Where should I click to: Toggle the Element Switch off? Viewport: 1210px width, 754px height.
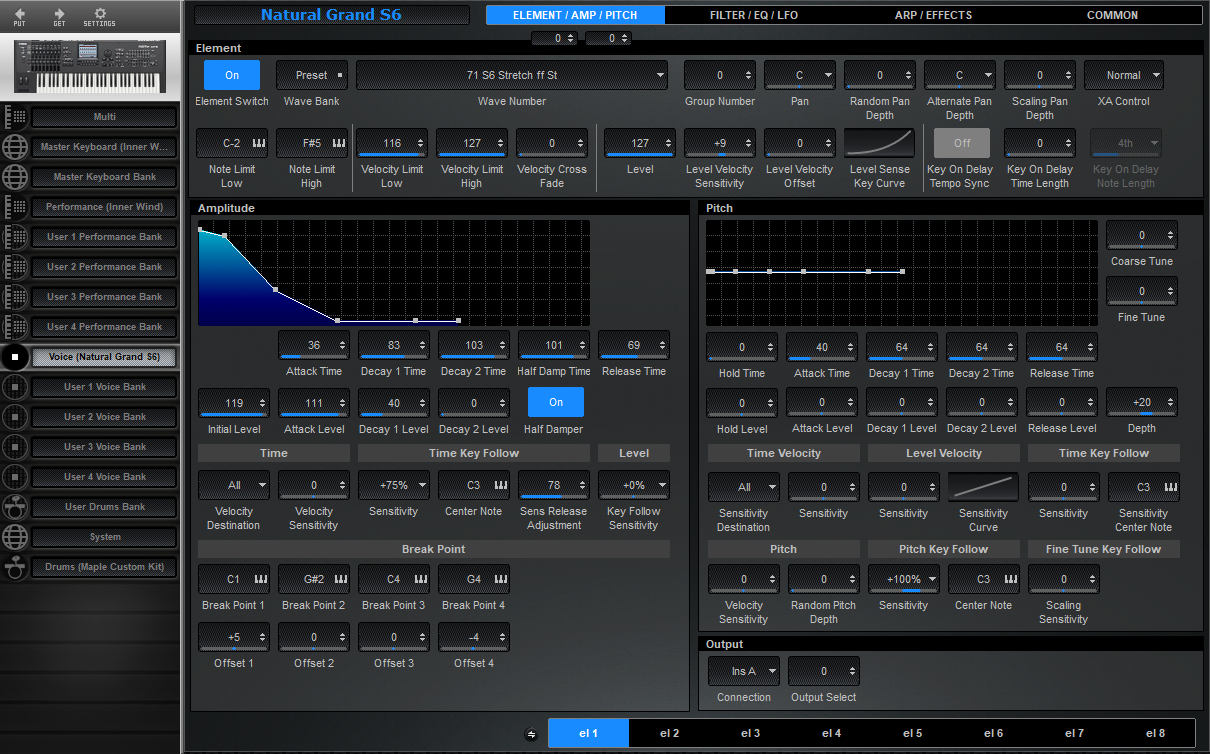pos(231,74)
